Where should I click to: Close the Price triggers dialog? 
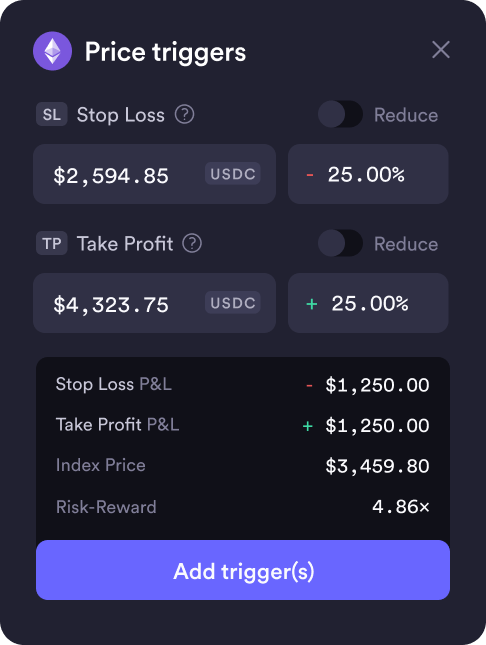(x=441, y=50)
